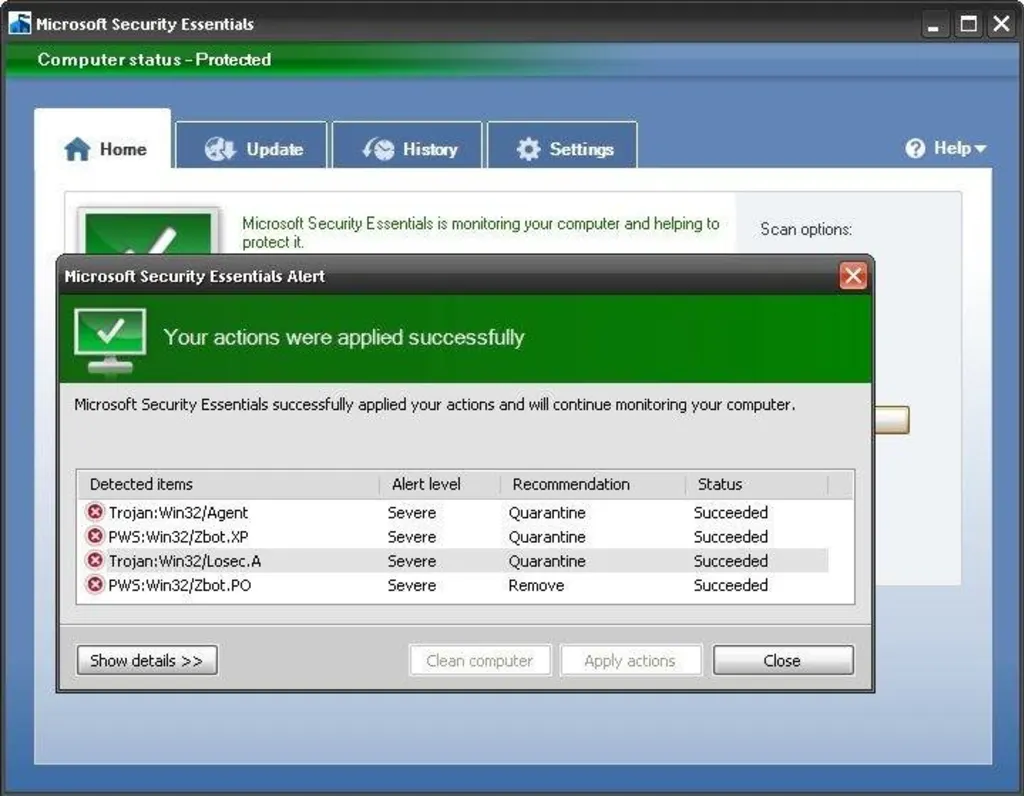
Task: Click the green monitor checkmark icon in alert
Action: (110, 341)
